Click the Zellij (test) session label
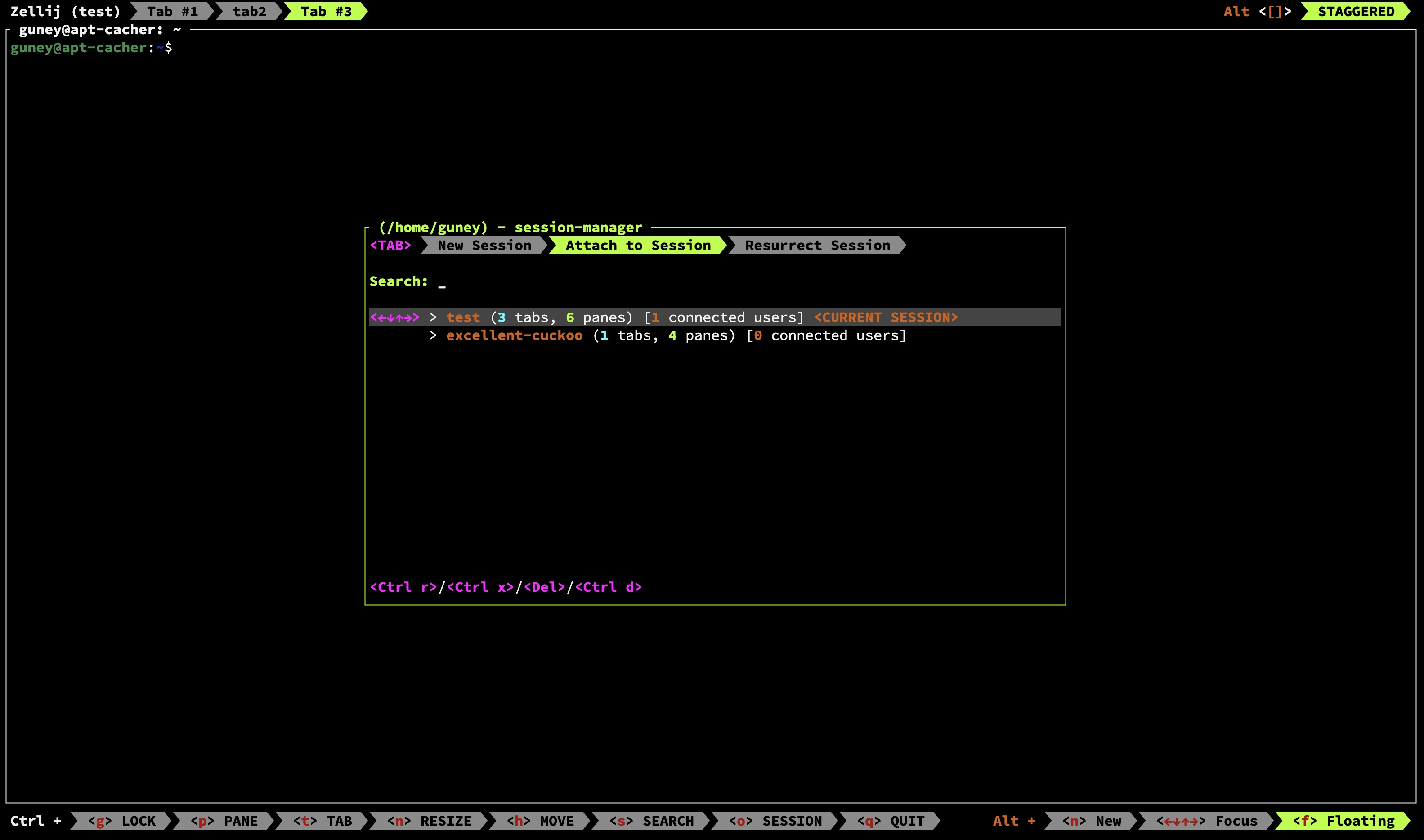Image resolution: width=1424 pixels, height=840 pixels. click(x=66, y=11)
